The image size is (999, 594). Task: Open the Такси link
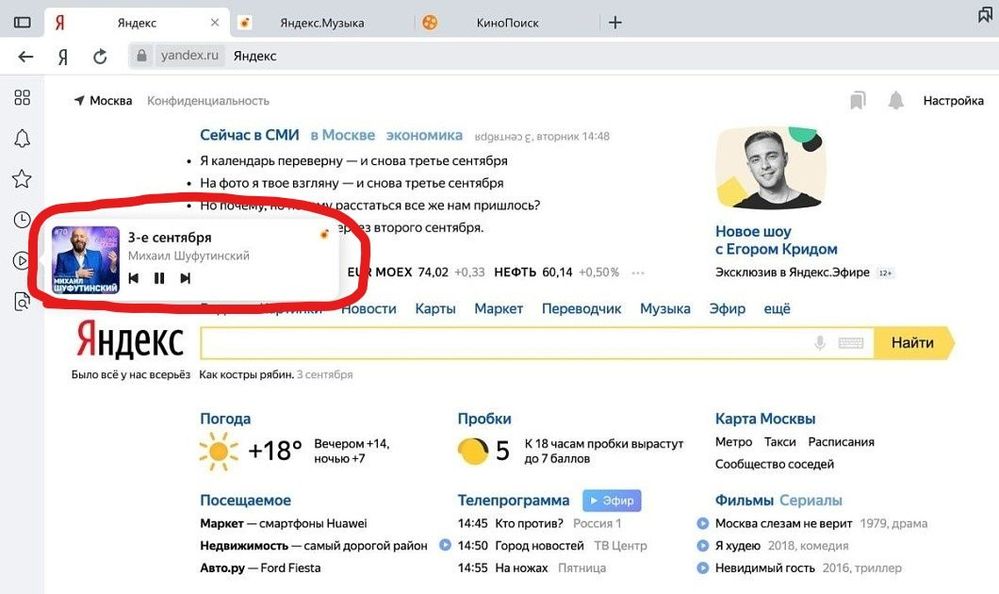pos(780,442)
